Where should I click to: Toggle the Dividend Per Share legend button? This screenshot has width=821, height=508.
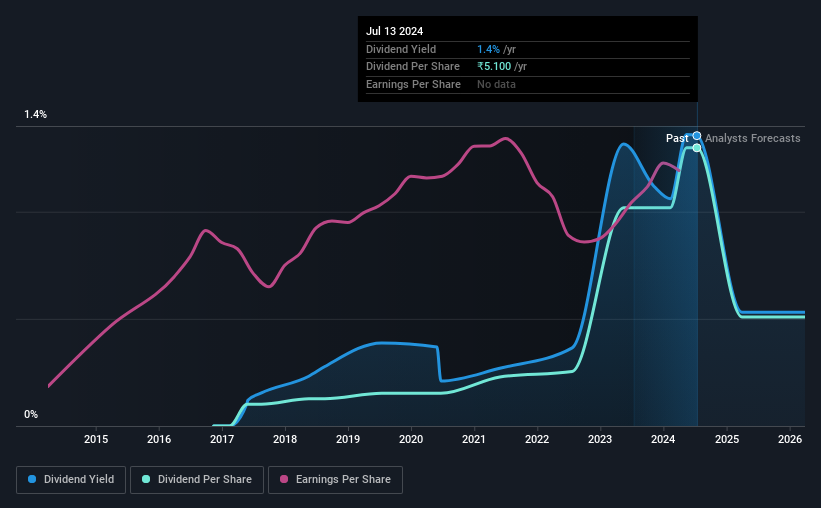pos(197,480)
